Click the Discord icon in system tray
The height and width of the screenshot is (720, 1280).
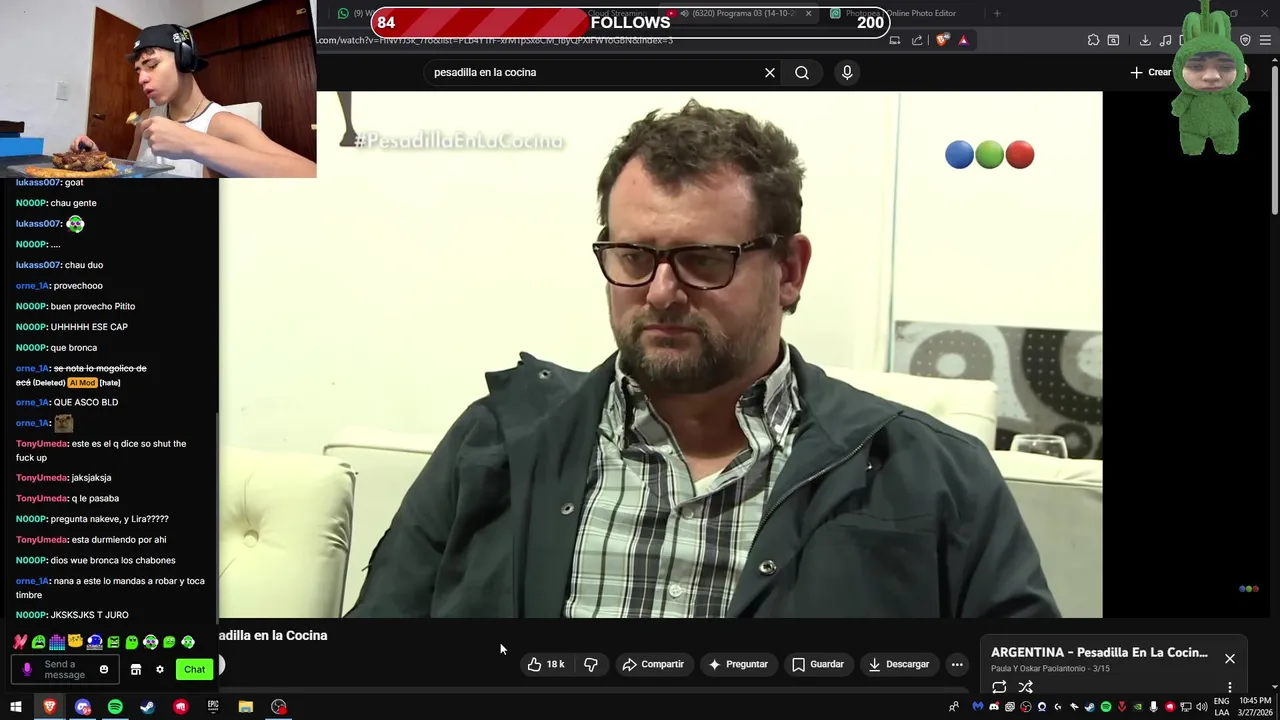point(993,707)
